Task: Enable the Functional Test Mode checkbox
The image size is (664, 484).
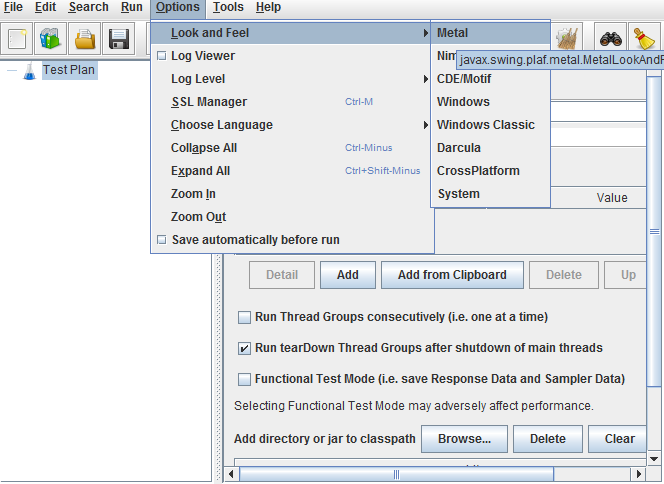Action: 245,380
